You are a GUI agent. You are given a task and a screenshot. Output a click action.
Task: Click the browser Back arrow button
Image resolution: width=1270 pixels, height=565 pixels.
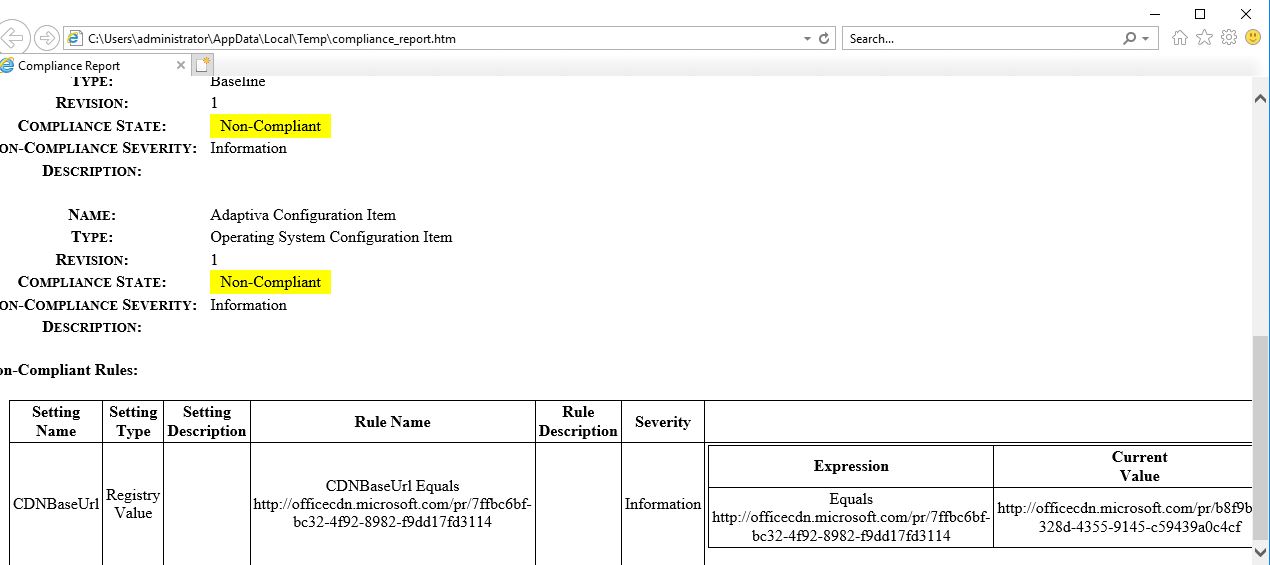point(12,38)
